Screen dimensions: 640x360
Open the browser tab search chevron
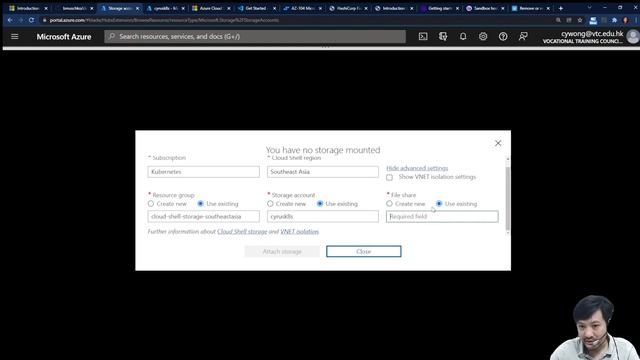(x=589, y=8)
